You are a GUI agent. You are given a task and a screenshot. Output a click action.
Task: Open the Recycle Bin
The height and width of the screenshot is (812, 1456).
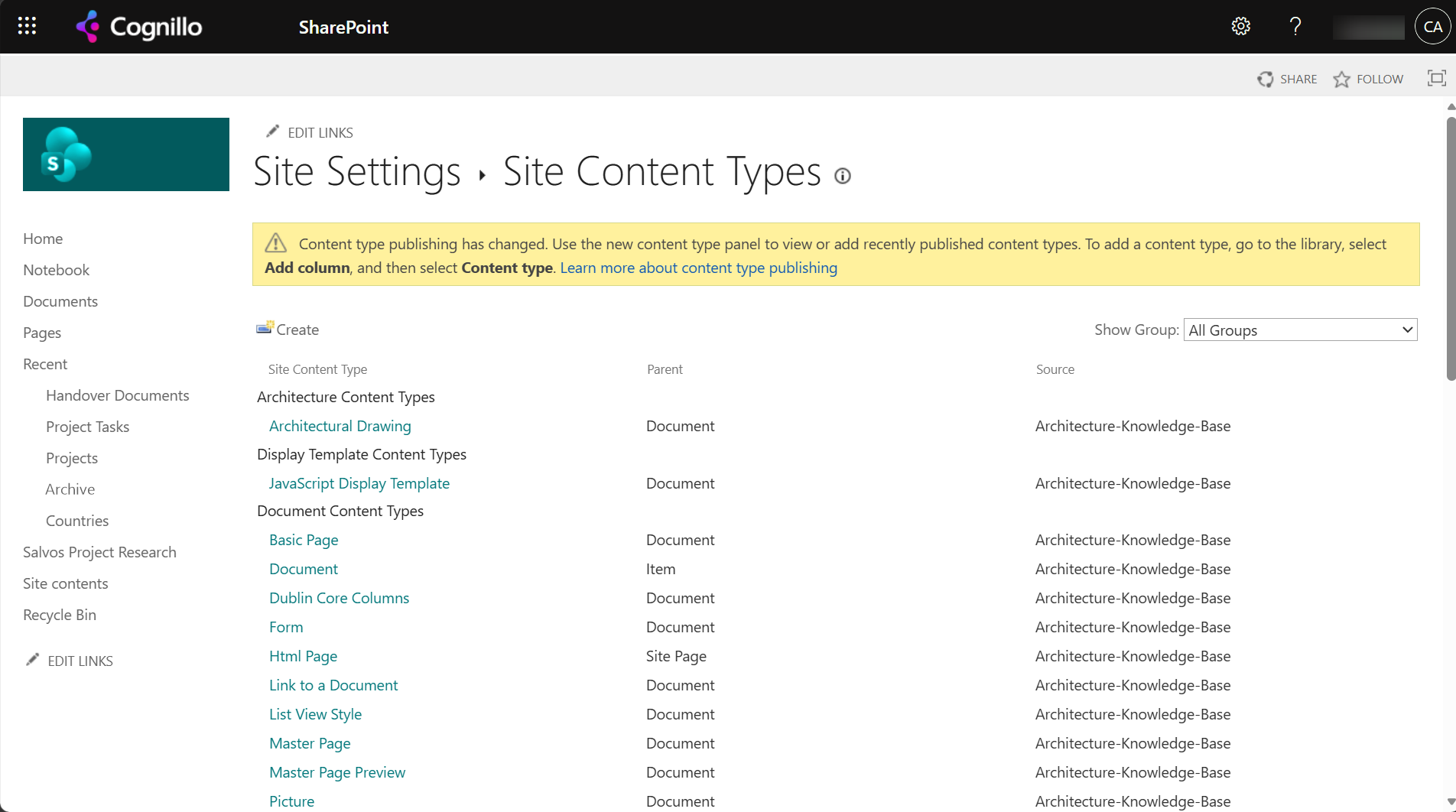pos(60,615)
